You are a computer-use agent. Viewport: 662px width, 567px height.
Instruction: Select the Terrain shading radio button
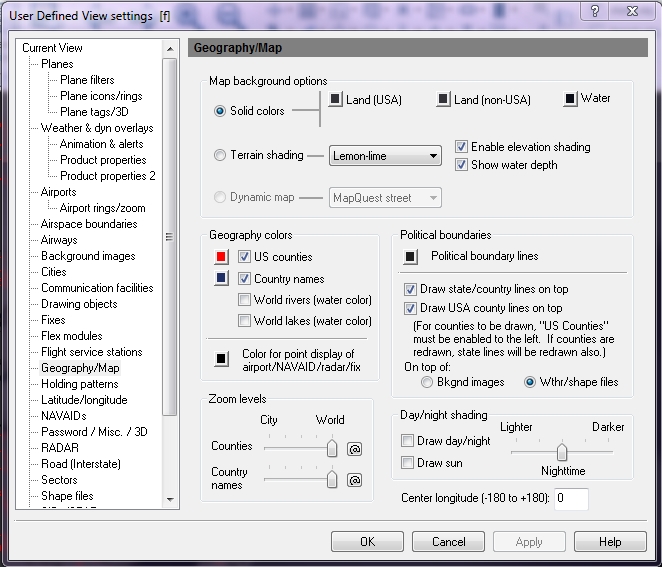point(220,155)
